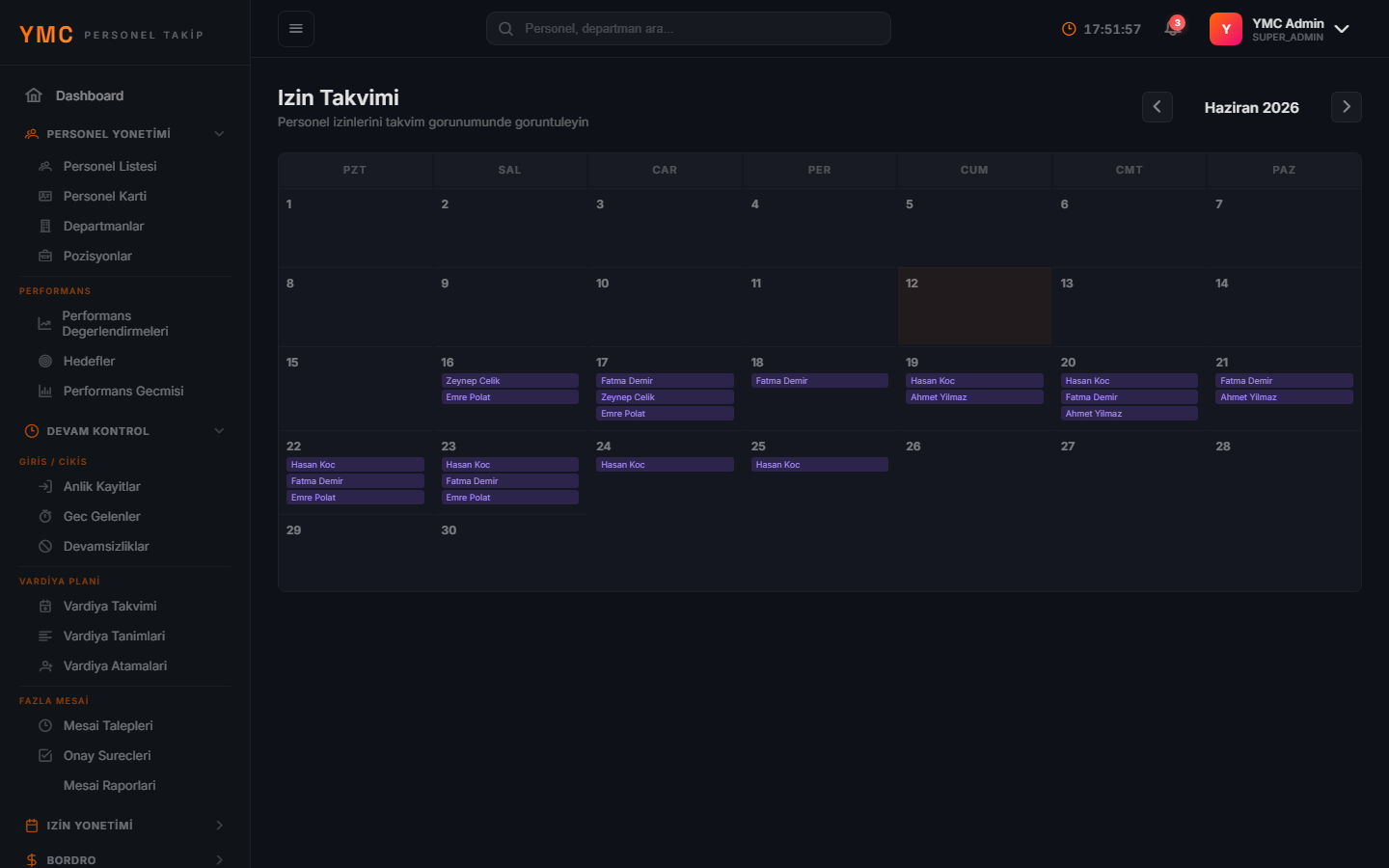Viewport: 1389px width, 868px height.
Task: Click the Vardiya Takvimi calendar icon
Action: click(45, 606)
